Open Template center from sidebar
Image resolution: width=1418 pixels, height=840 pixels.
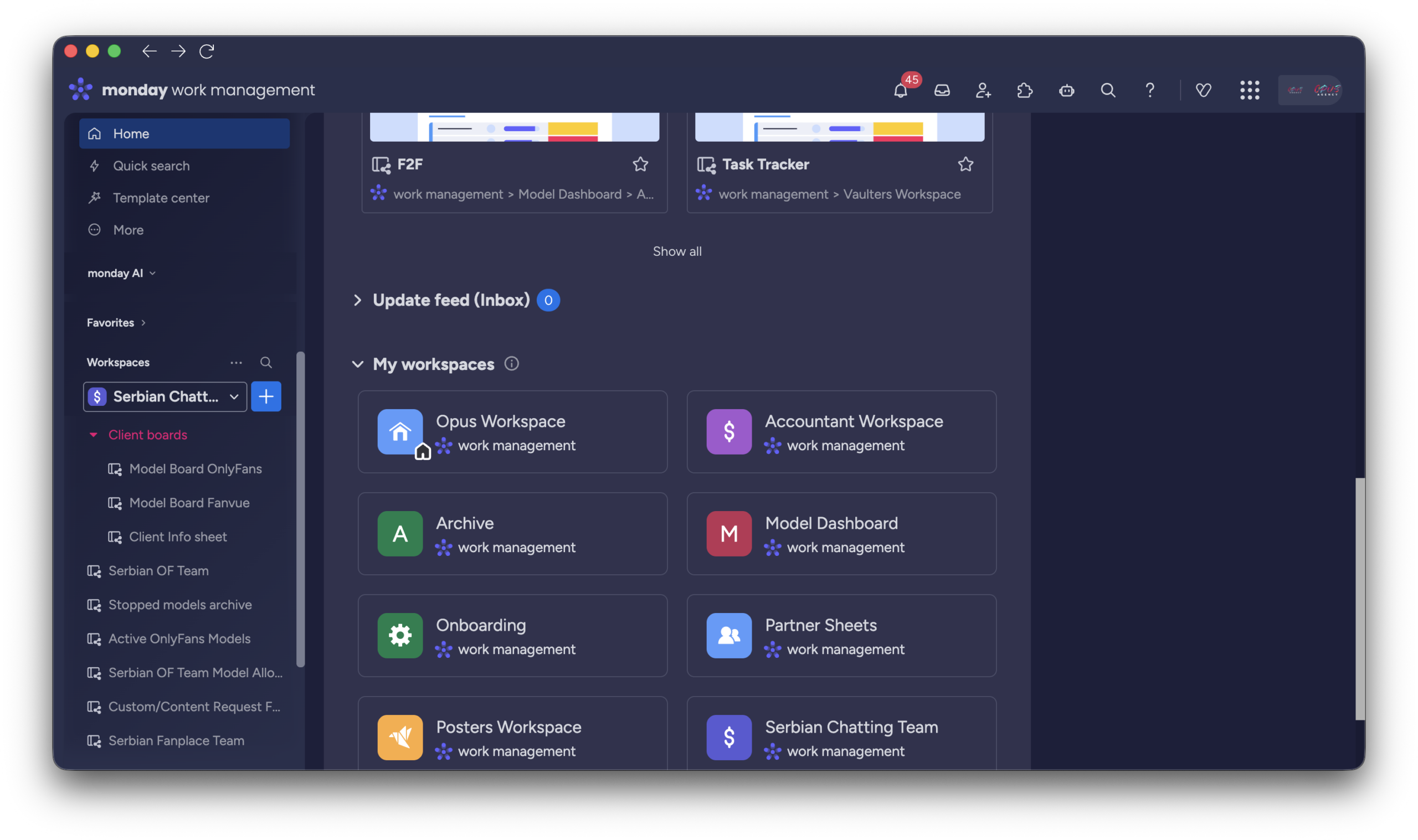tap(161, 198)
